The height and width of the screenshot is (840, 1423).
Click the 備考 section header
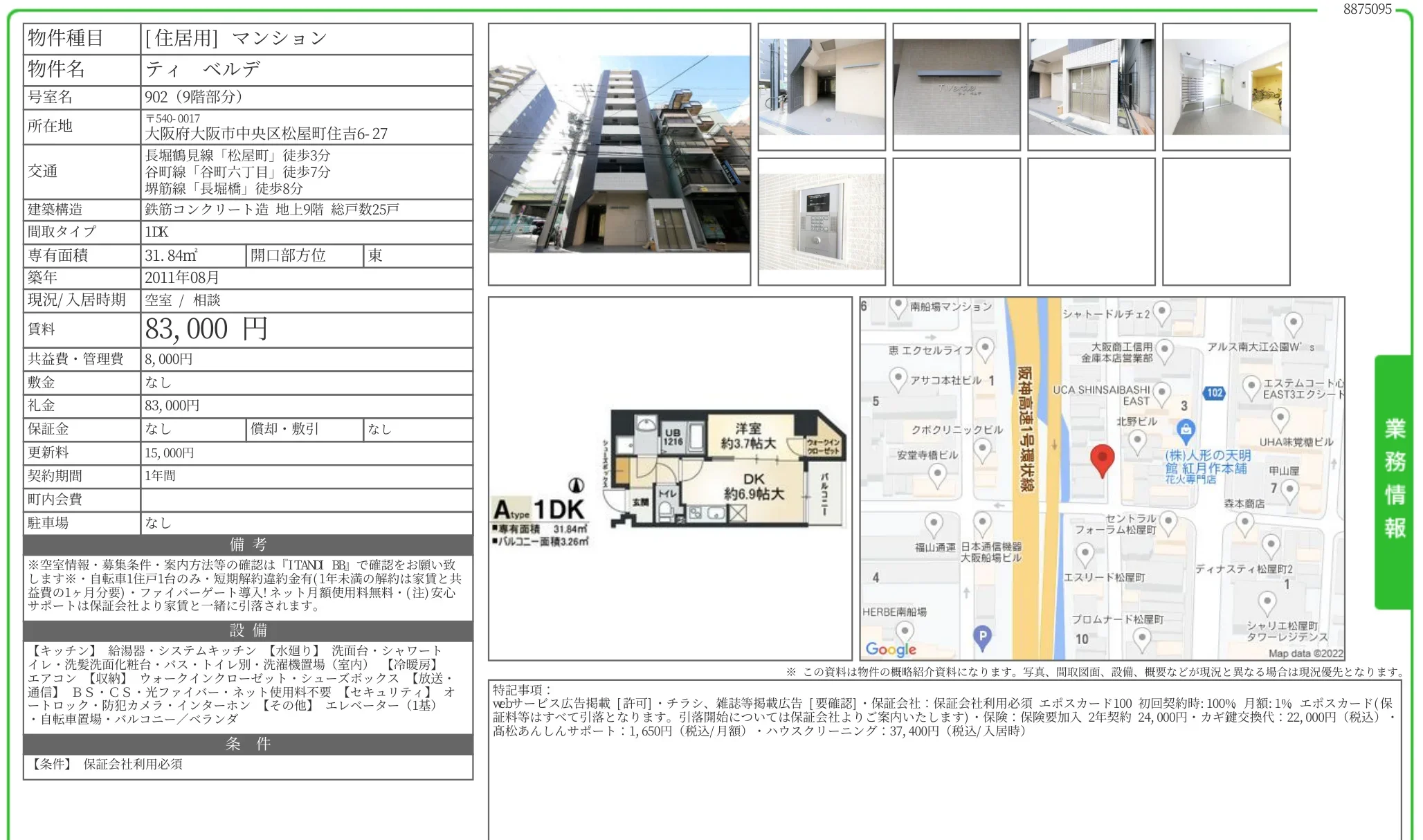[x=248, y=545]
